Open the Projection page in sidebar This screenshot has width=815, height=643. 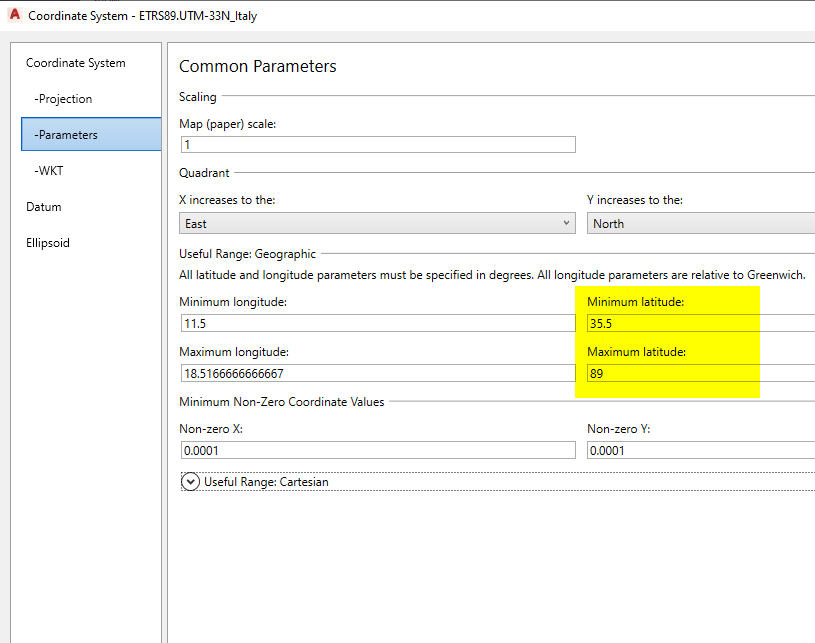(x=63, y=99)
